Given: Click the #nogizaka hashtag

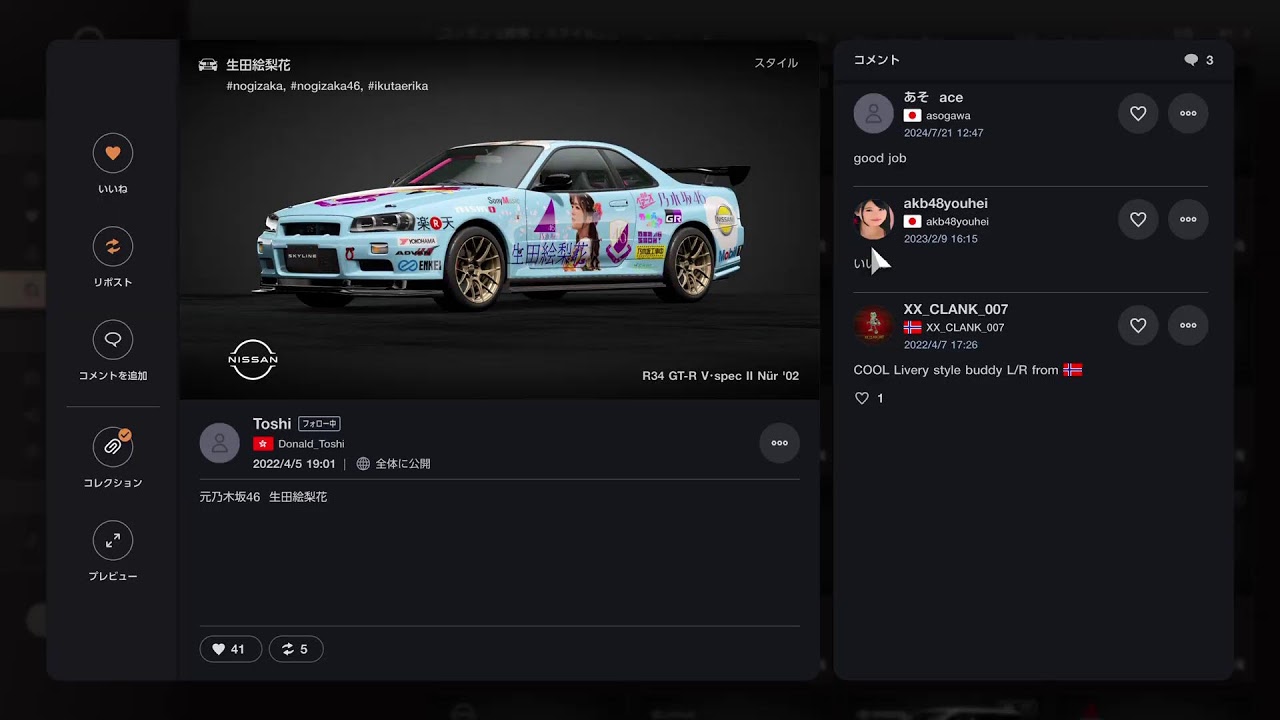Looking at the screenshot, I should [x=256, y=86].
